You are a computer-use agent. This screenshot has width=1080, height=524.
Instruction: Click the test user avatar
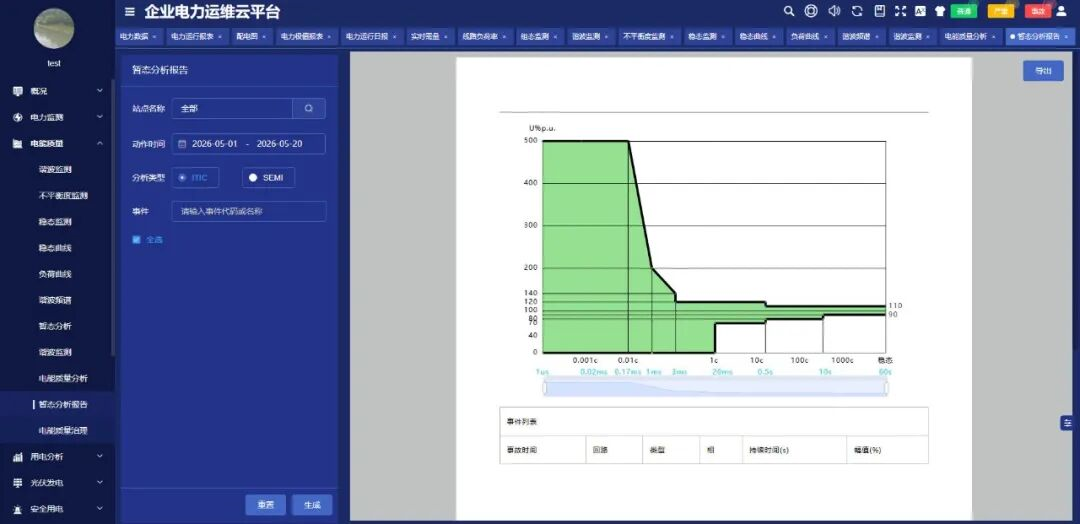(x=54, y=28)
